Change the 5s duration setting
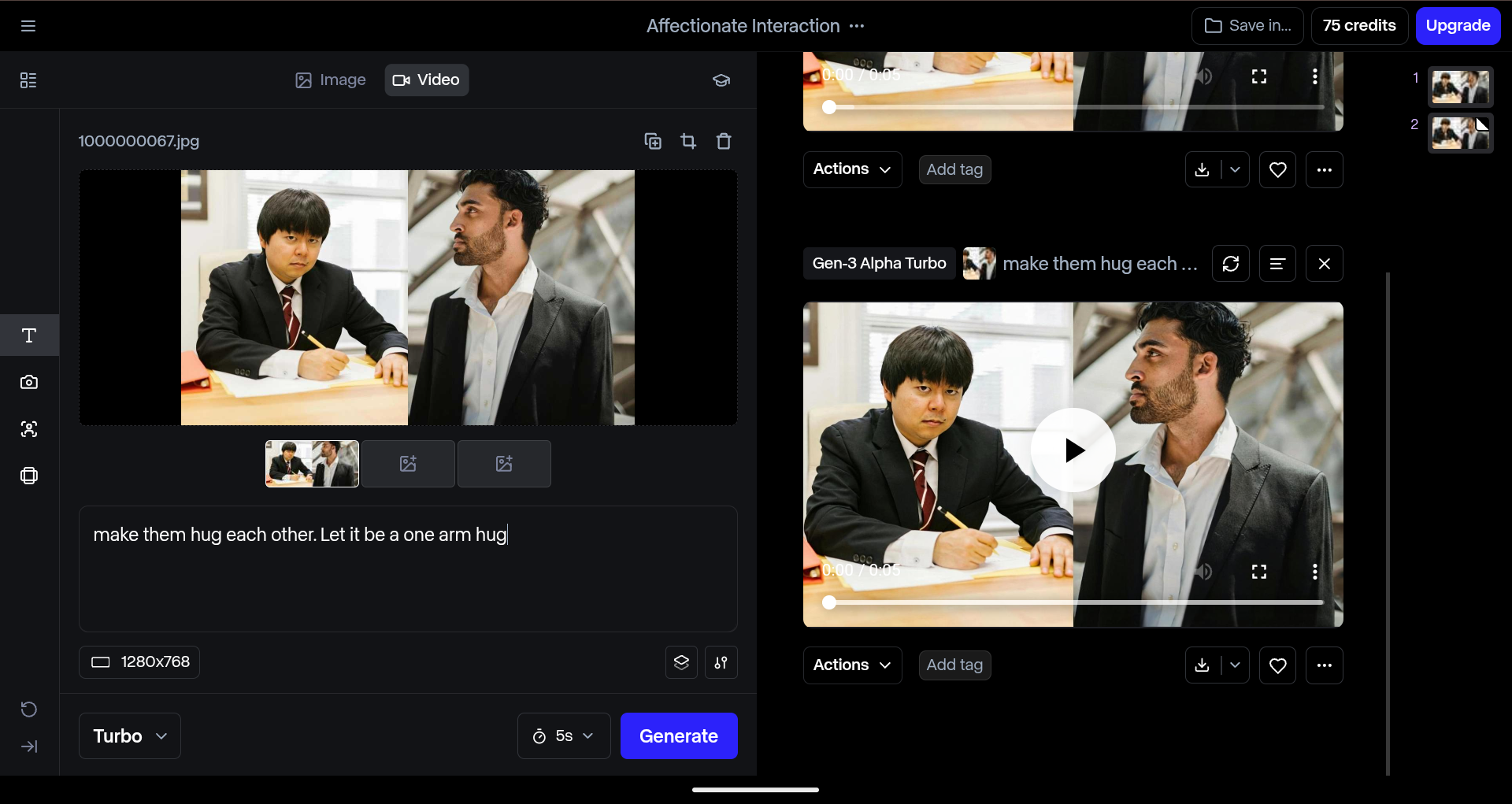The height and width of the screenshot is (804, 1512). (562, 735)
